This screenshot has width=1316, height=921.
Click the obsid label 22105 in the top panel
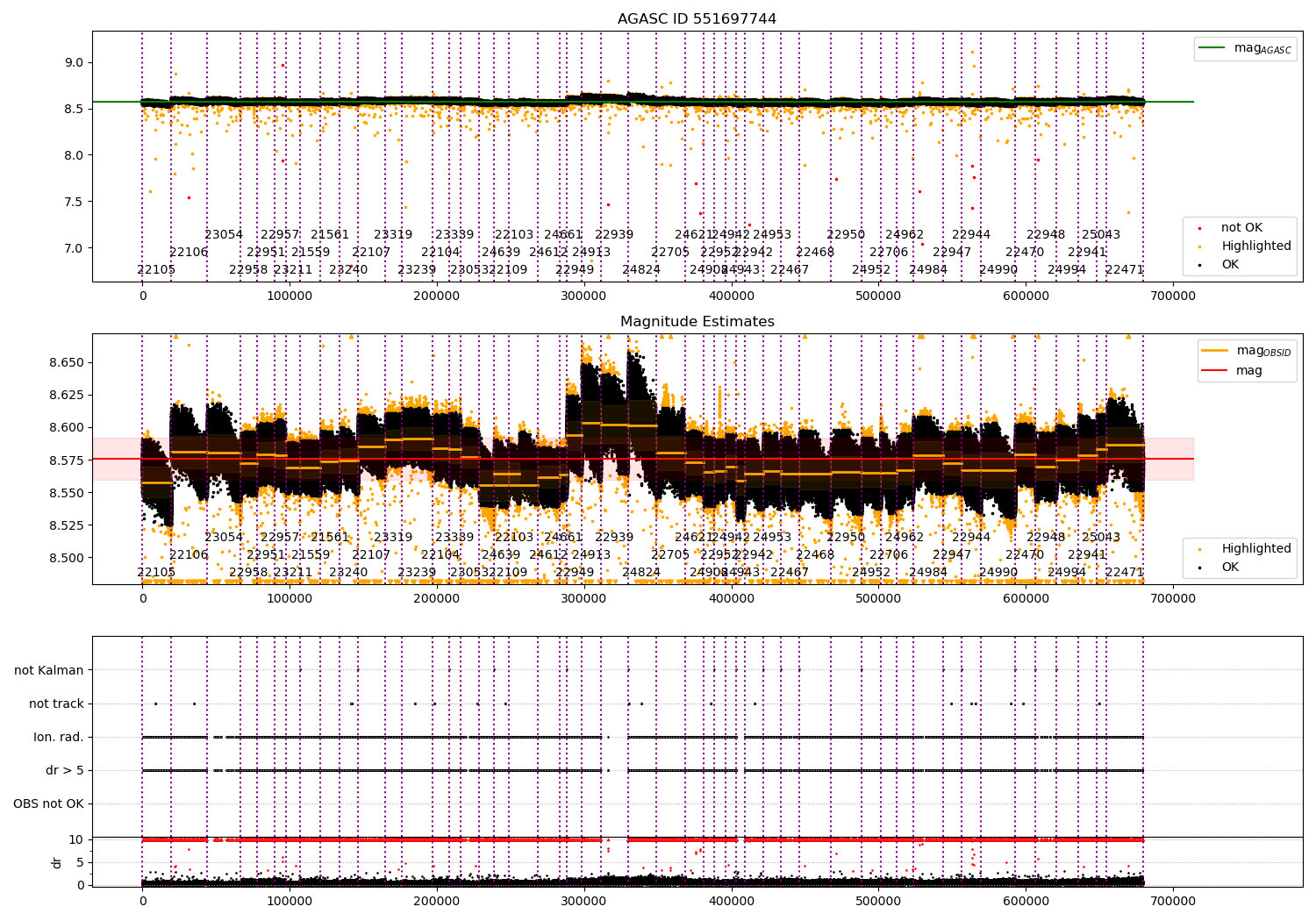(x=156, y=270)
